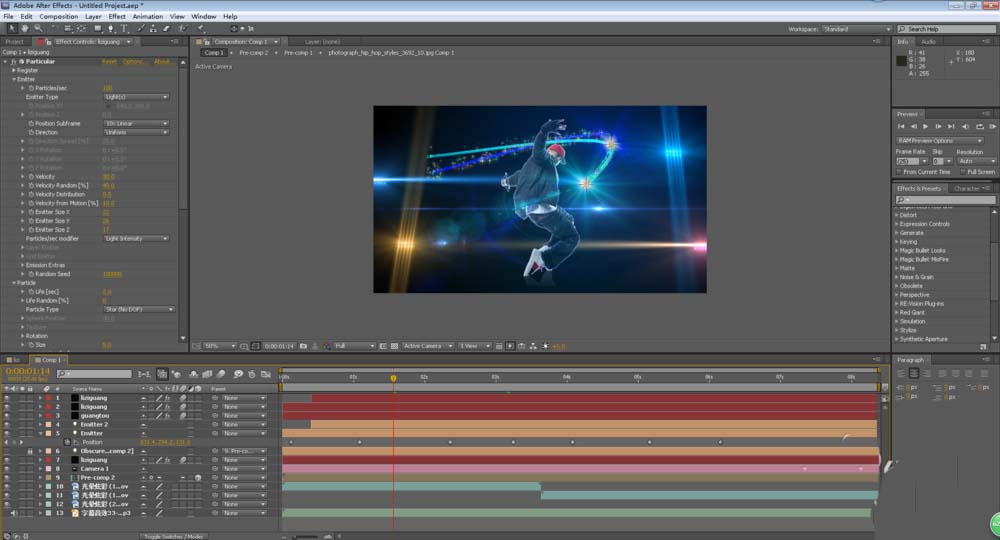1000x540 pixels.
Task: Click About link for Particular
Action: click(x=162, y=62)
